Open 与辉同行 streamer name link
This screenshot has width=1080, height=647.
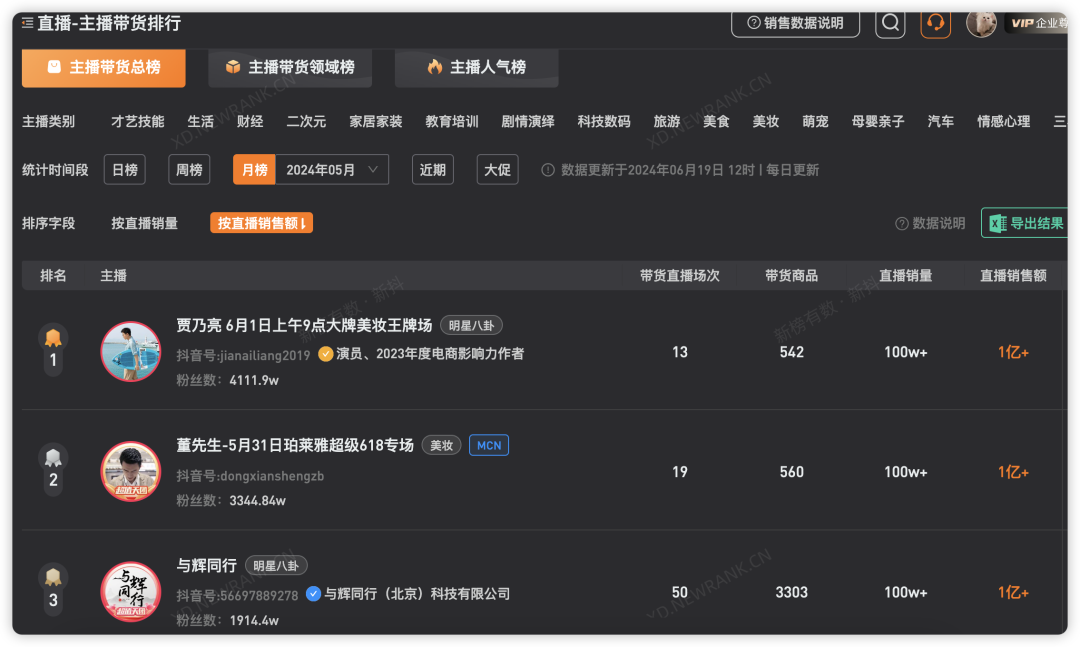(207, 566)
